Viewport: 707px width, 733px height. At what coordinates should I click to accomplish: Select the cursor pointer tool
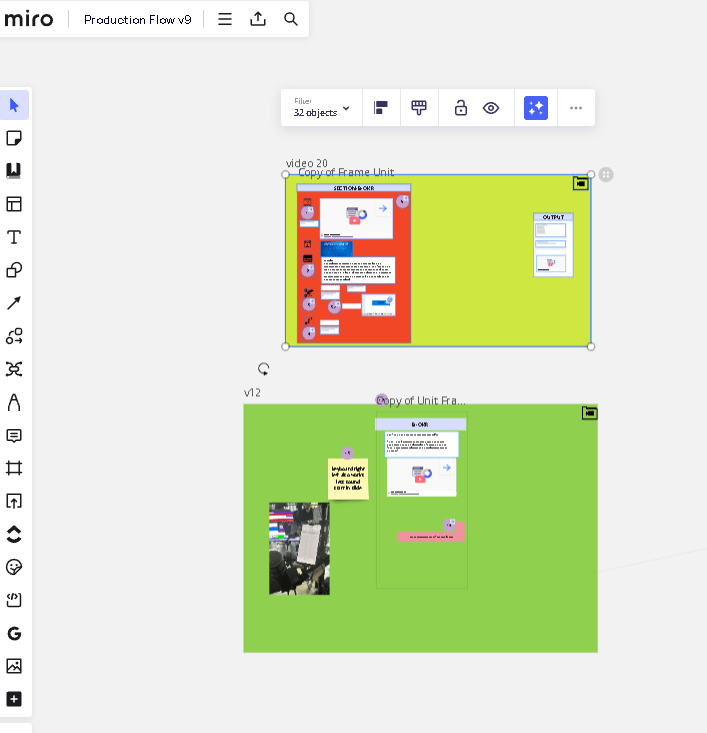tap(14, 105)
